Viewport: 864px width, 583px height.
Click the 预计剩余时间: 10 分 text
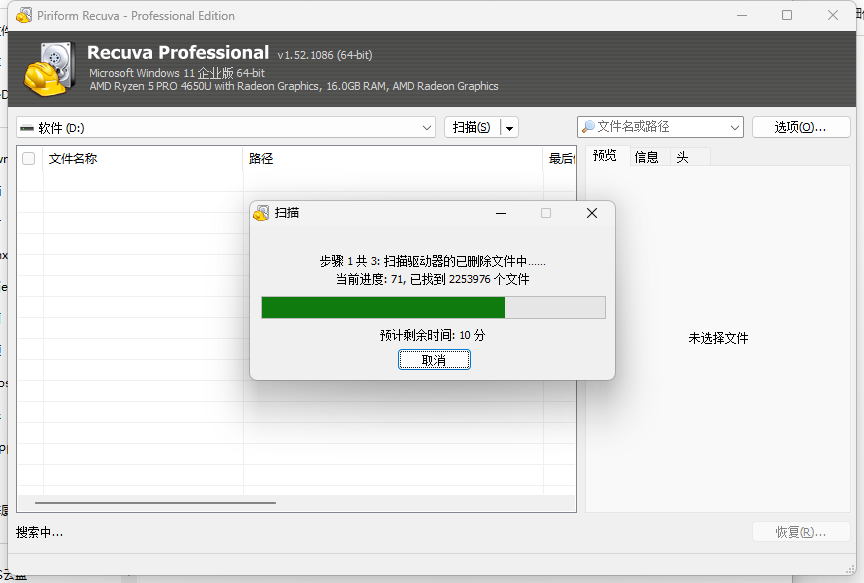coord(433,335)
